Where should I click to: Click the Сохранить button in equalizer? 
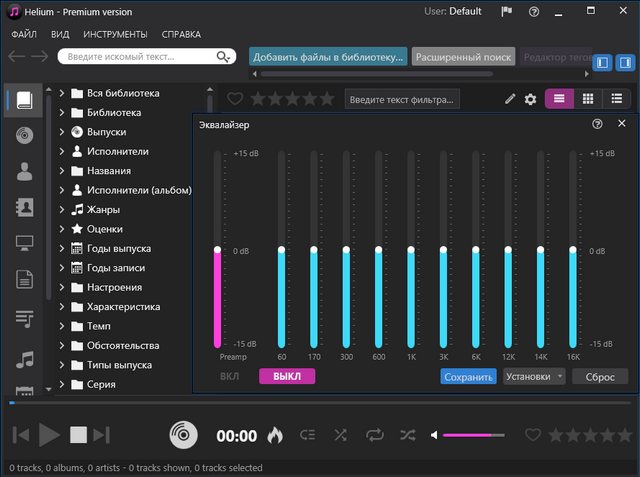[x=468, y=377]
